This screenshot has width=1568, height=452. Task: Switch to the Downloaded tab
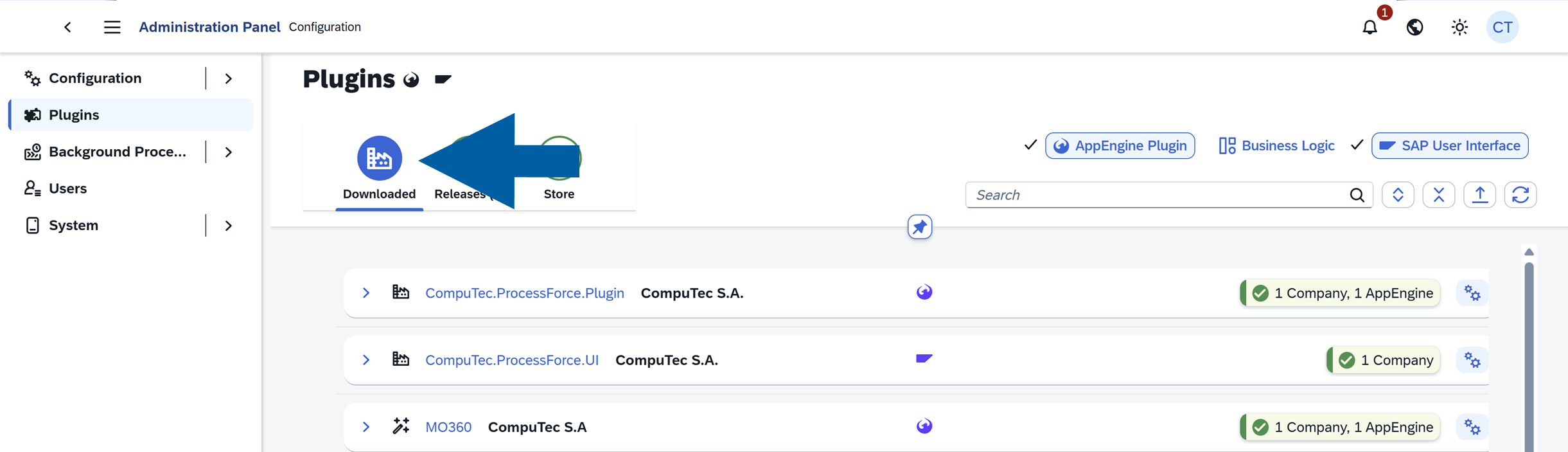[379, 168]
